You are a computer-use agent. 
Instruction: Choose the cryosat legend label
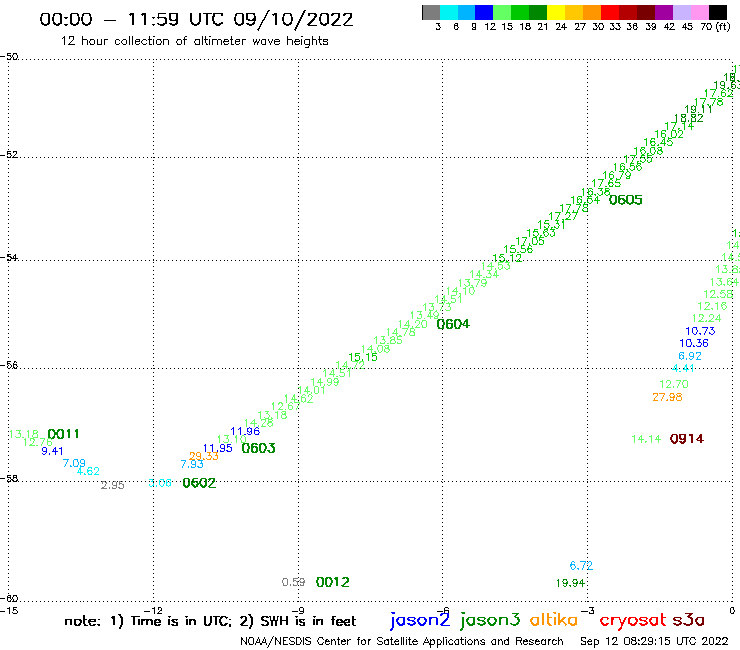[633, 621]
